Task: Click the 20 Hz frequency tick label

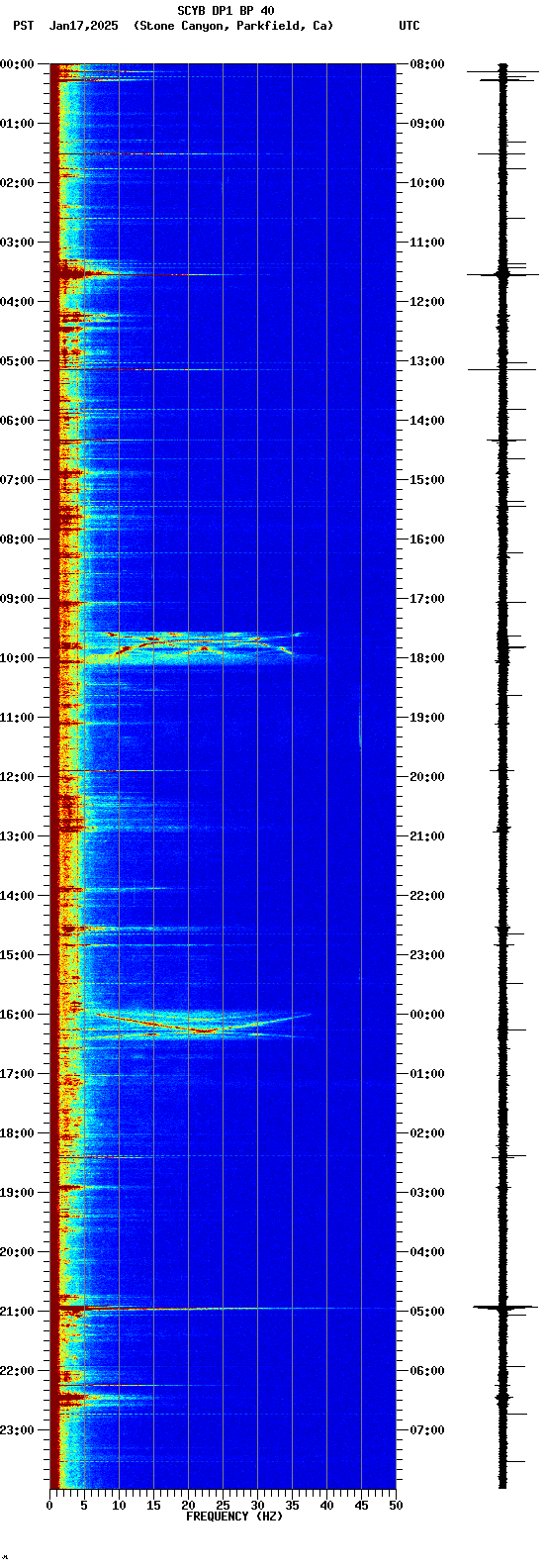Action: [188, 1506]
